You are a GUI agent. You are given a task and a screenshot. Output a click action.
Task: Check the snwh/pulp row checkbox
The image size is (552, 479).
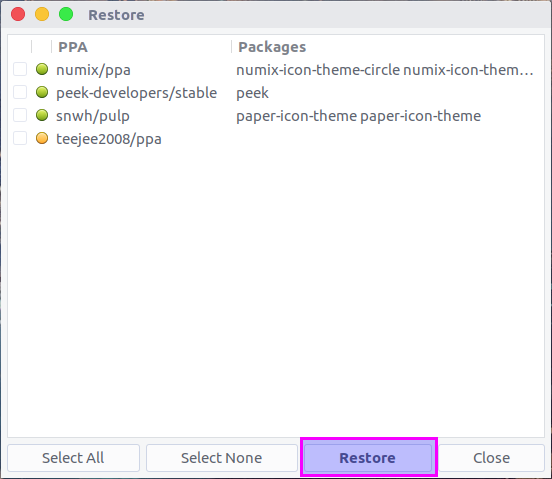click(20, 115)
